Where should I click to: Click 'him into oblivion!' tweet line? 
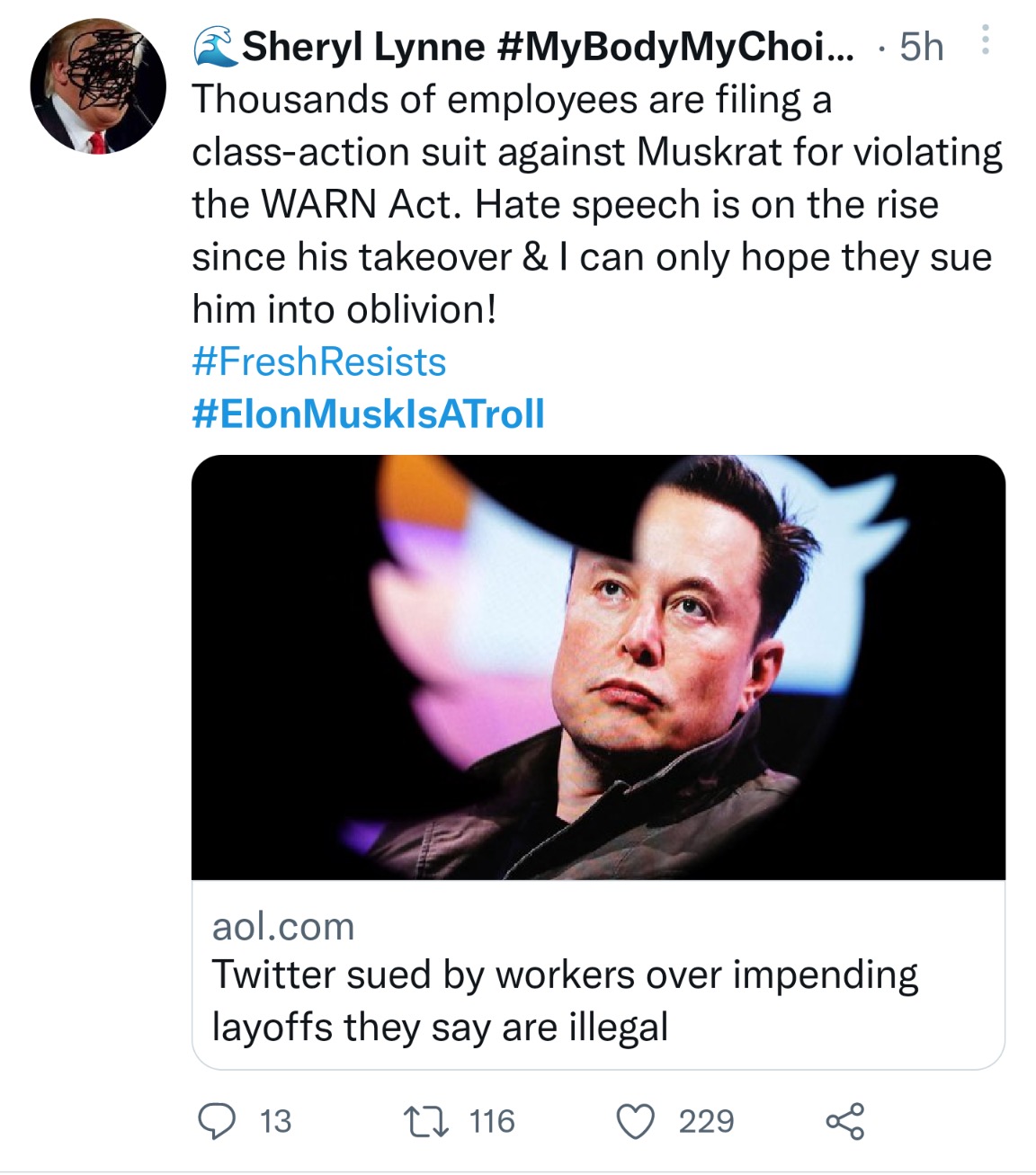344,309
